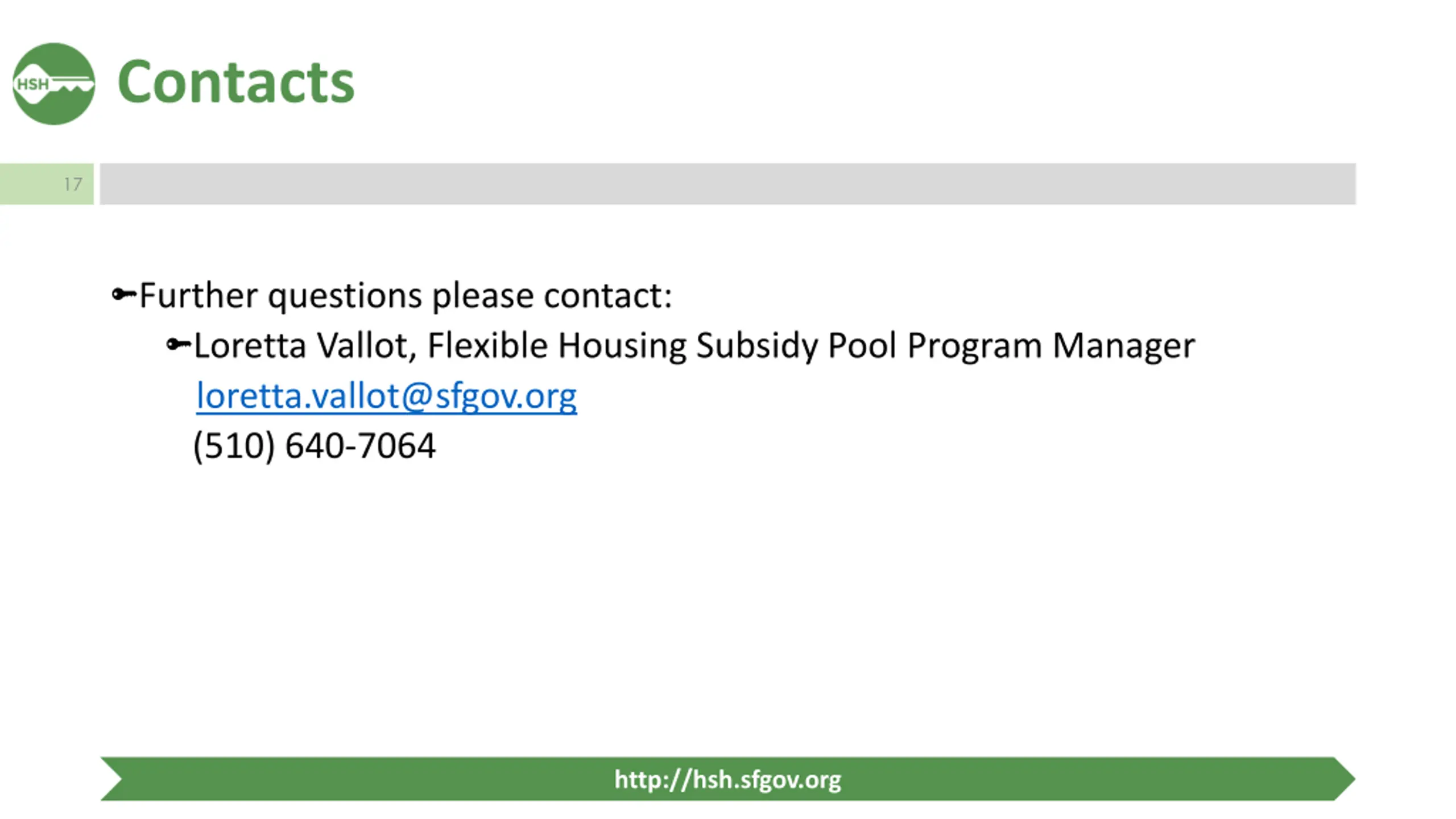Image resolution: width=1456 pixels, height=819 pixels.
Task: Click the green HSH key logo
Action: tap(53, 84)
